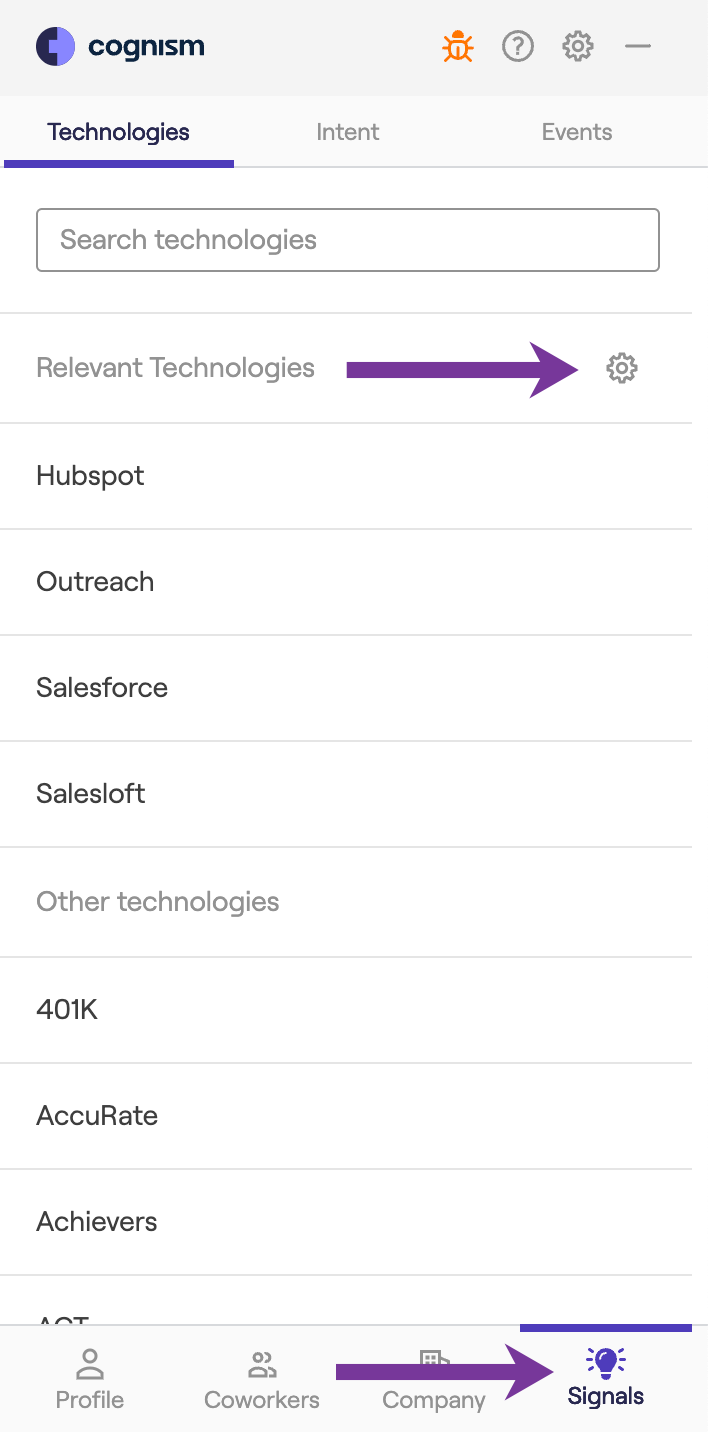Choose the Outreach technology row
The width and height of the screenshot is (708, 1432).
coord(95,582)
